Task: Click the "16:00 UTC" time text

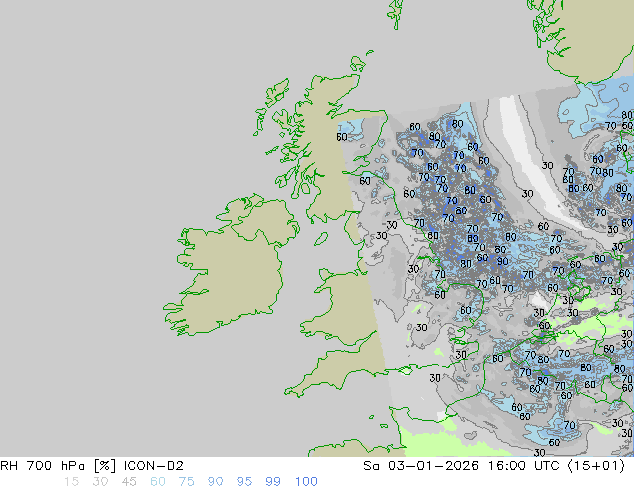Action: pos(523,466)
